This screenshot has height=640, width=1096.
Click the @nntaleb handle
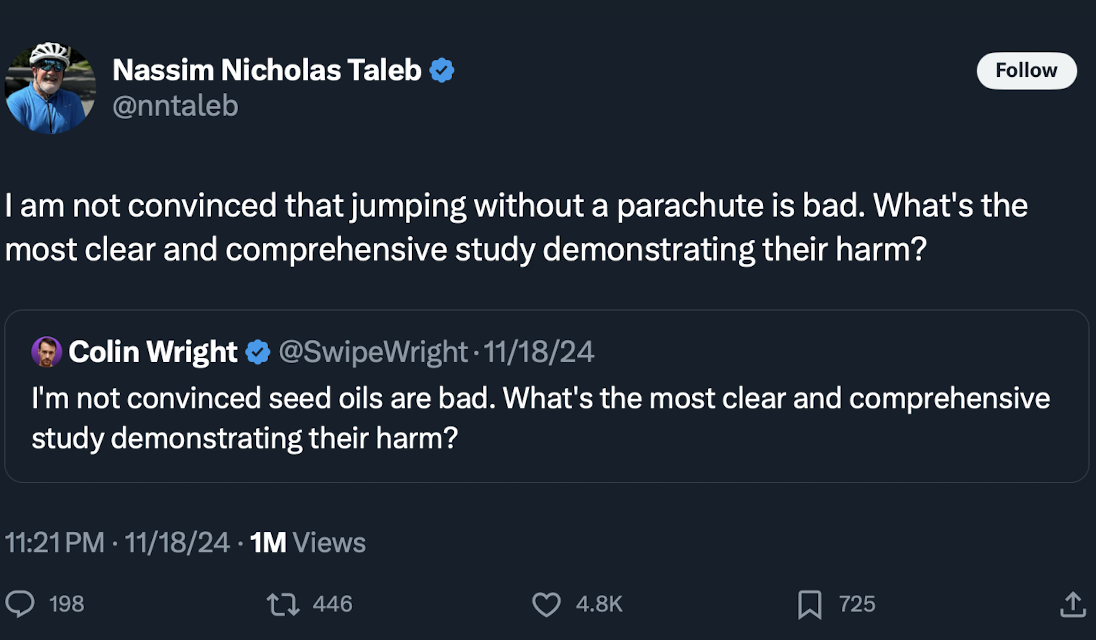tap(175, 105)
